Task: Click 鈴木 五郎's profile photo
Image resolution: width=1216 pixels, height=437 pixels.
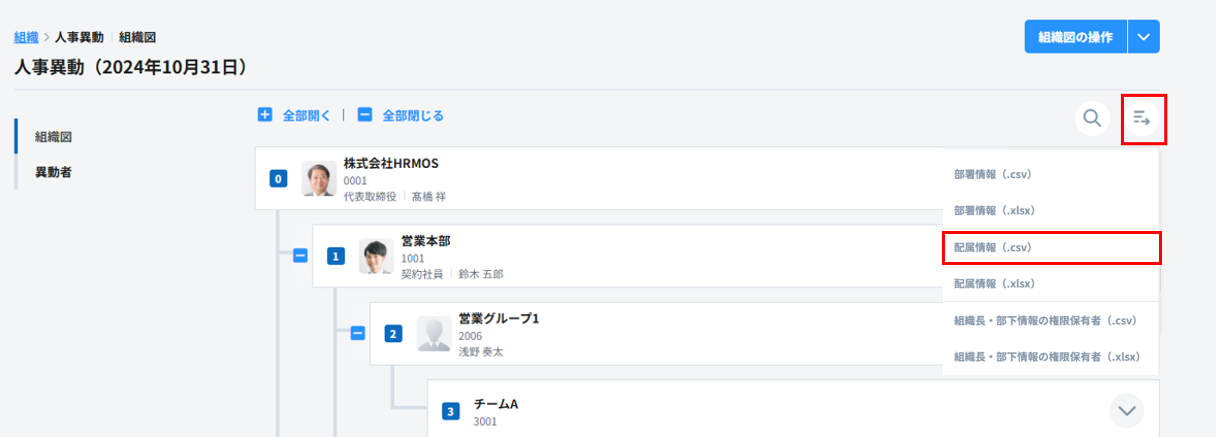Action: [x=376, y=256]
